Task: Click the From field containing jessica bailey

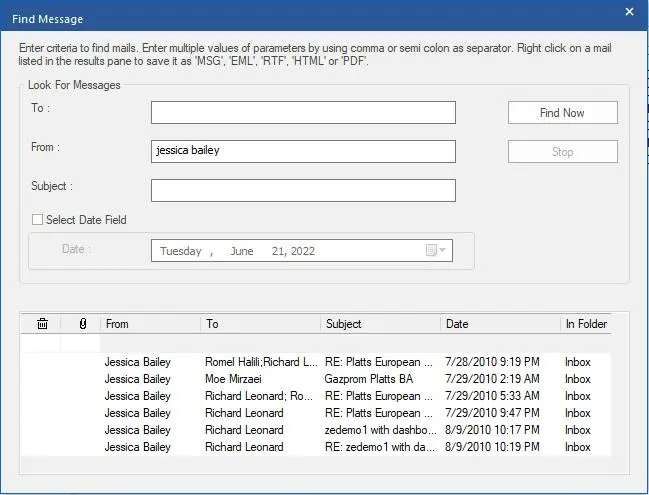Action: point(303,151)
